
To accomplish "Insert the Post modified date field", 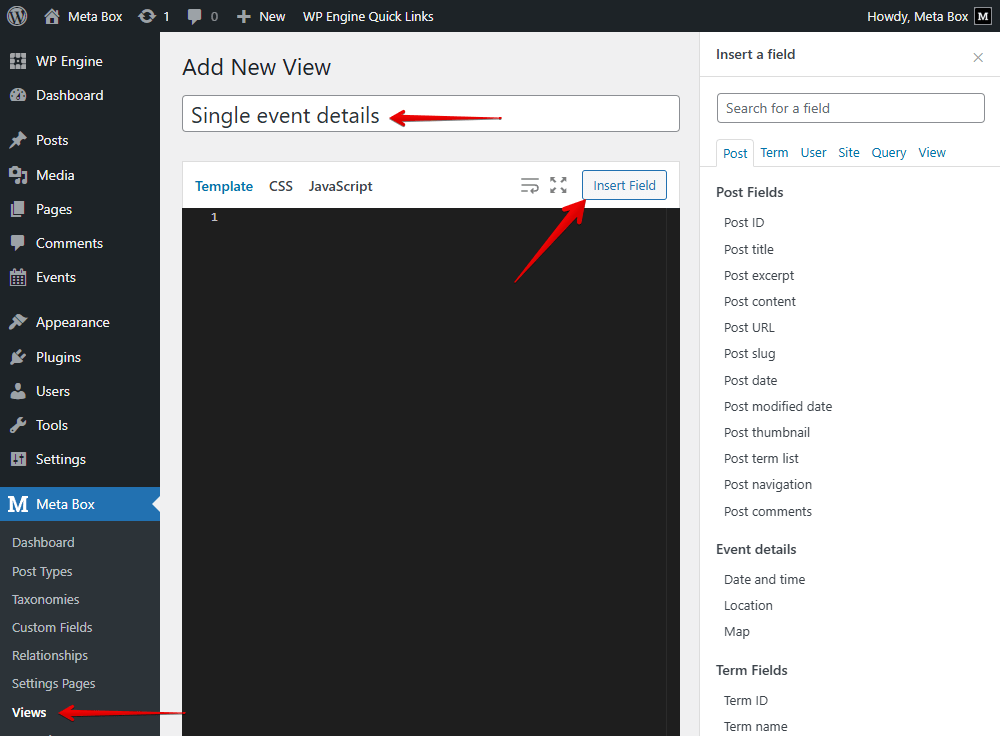I will coord(778,406).
